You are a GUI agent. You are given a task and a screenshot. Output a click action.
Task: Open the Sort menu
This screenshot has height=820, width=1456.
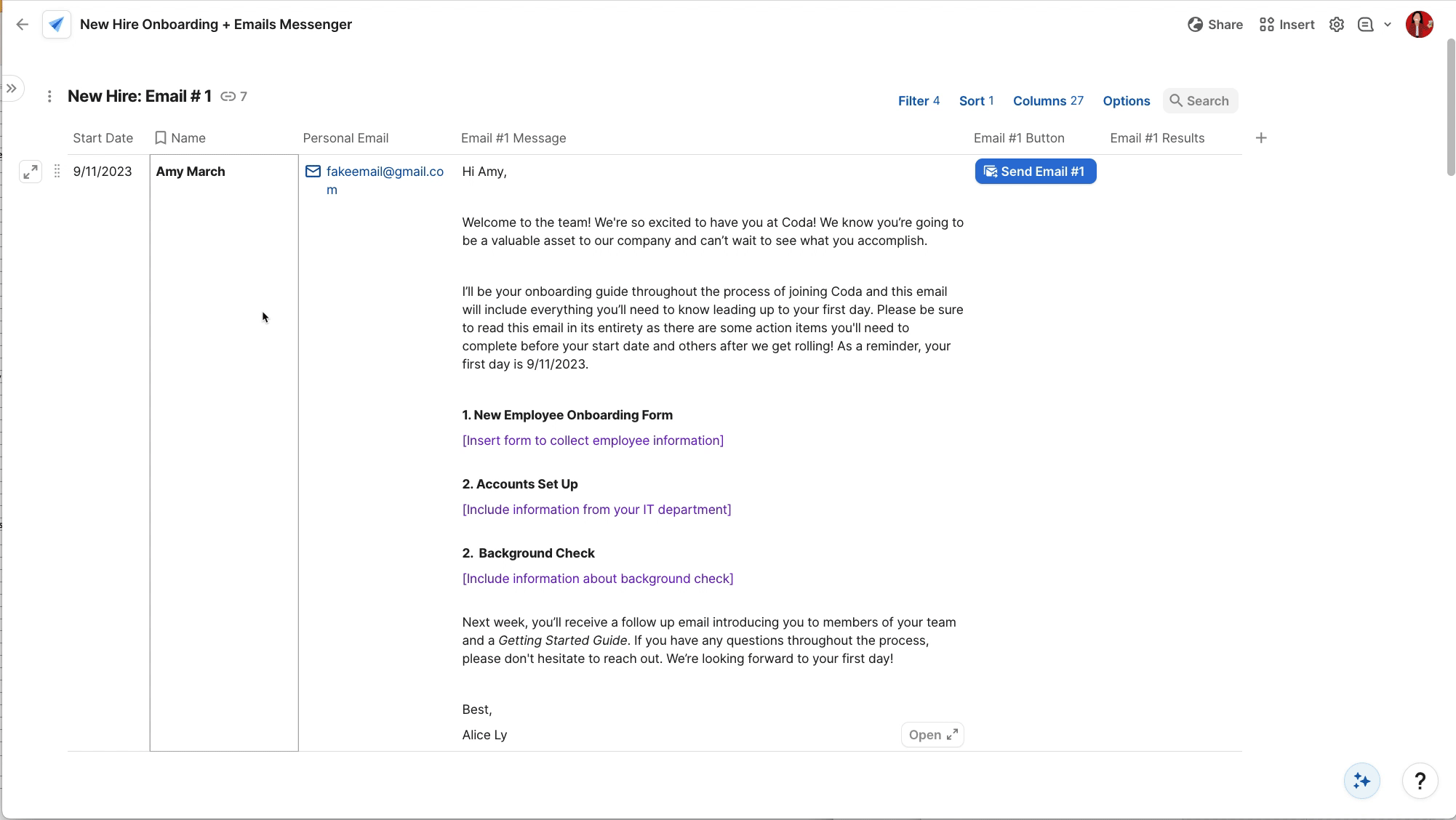pyautogui.click(x=976, y=101)
